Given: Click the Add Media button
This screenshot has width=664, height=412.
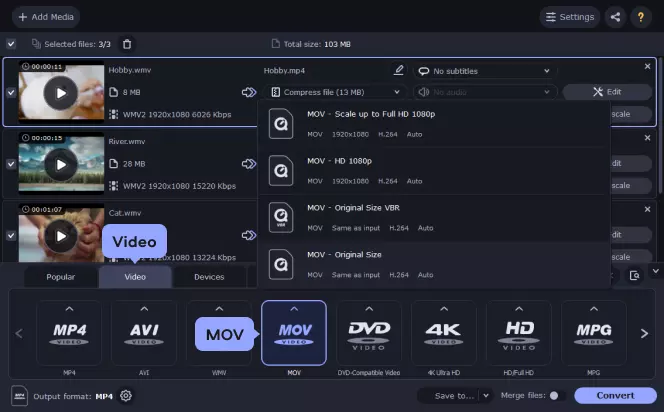Looking at the screenshot, I should 46,17.
